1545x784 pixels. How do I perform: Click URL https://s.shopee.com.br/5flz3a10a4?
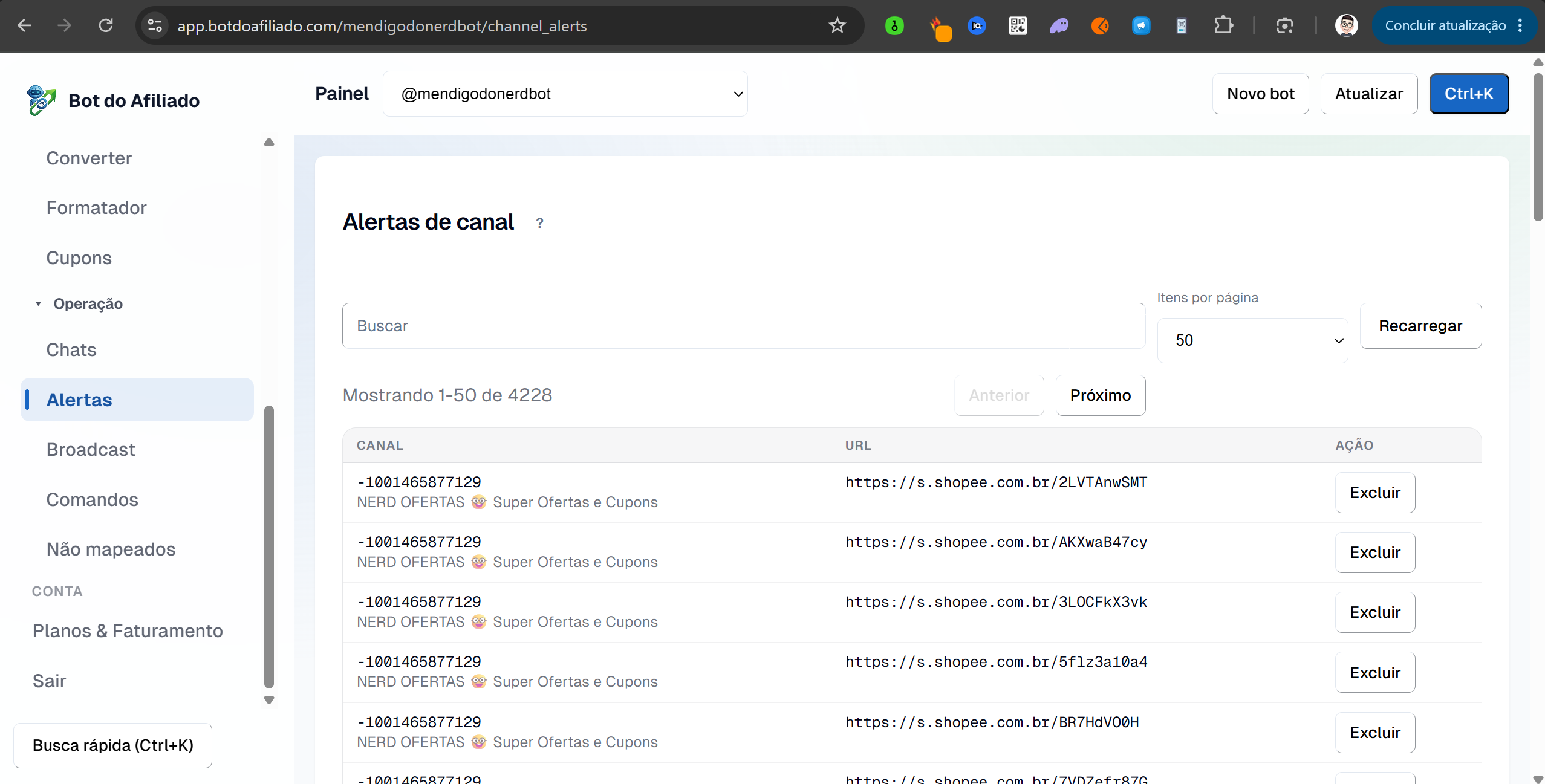[996, 662]
